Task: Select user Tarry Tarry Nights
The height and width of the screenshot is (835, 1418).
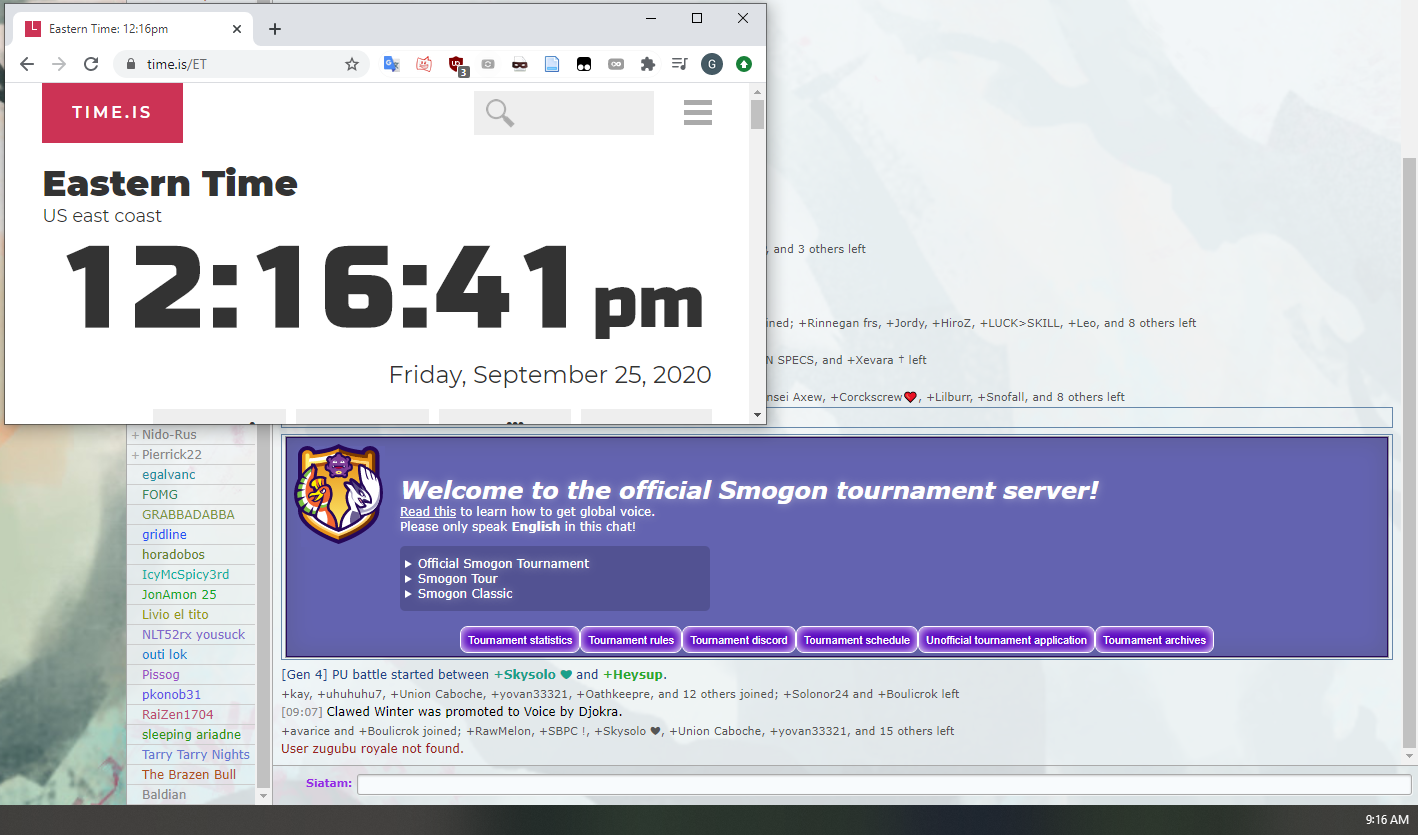Action: pyautogui.click(x=192, y=755)
